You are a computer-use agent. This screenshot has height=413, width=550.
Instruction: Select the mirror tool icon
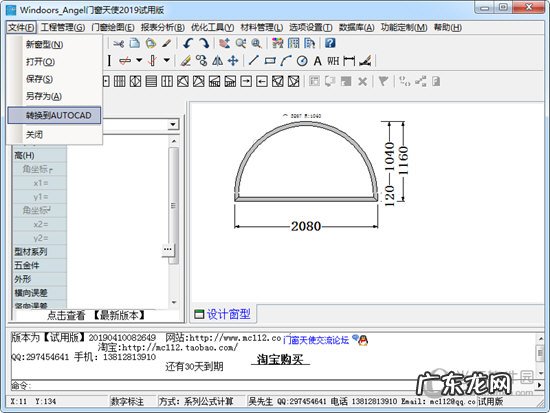(x=217, y=61)
